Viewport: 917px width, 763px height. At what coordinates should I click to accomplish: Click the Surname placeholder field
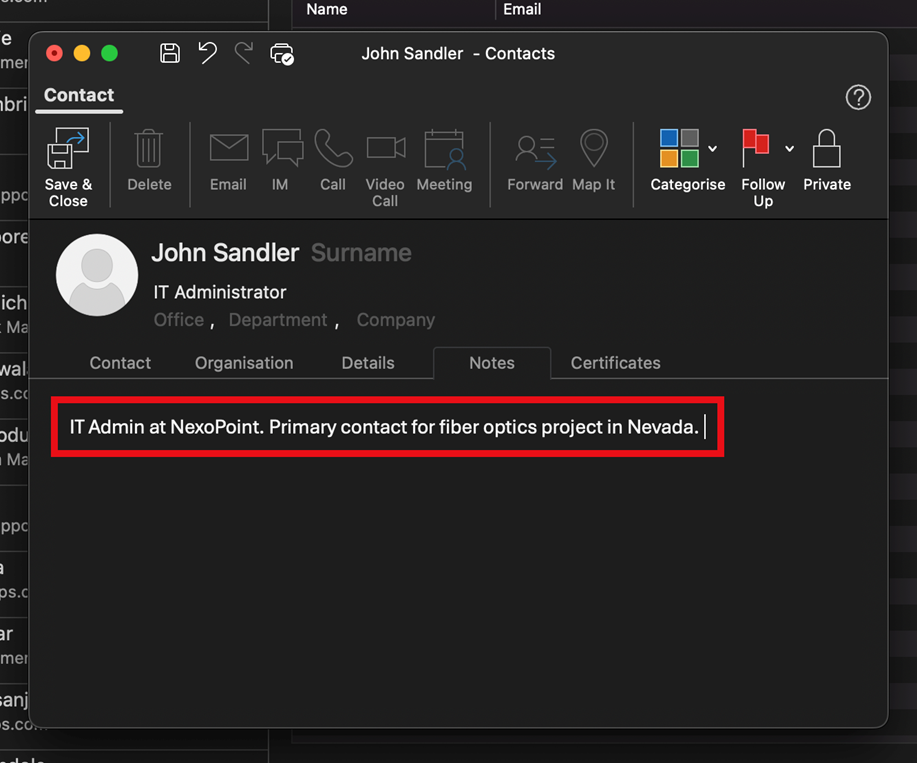361,253
